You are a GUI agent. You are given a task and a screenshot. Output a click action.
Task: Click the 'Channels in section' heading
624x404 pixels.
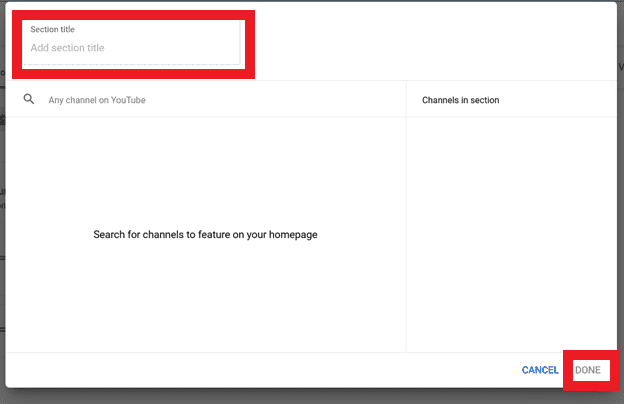[x=460, y=100]
